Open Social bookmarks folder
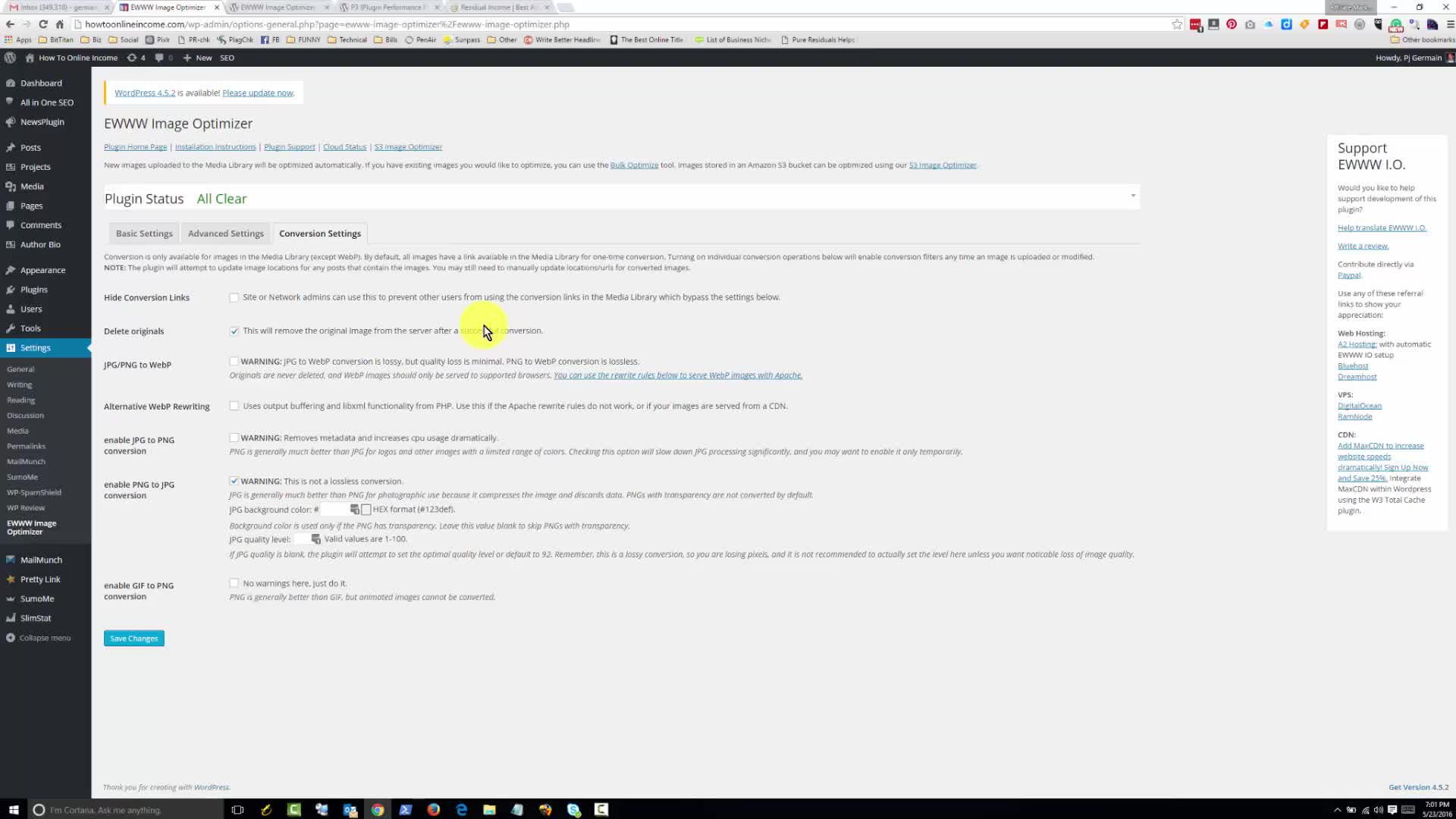This screenshot has width=1456, height=819. pyautogui.click(x=124, y=39)
